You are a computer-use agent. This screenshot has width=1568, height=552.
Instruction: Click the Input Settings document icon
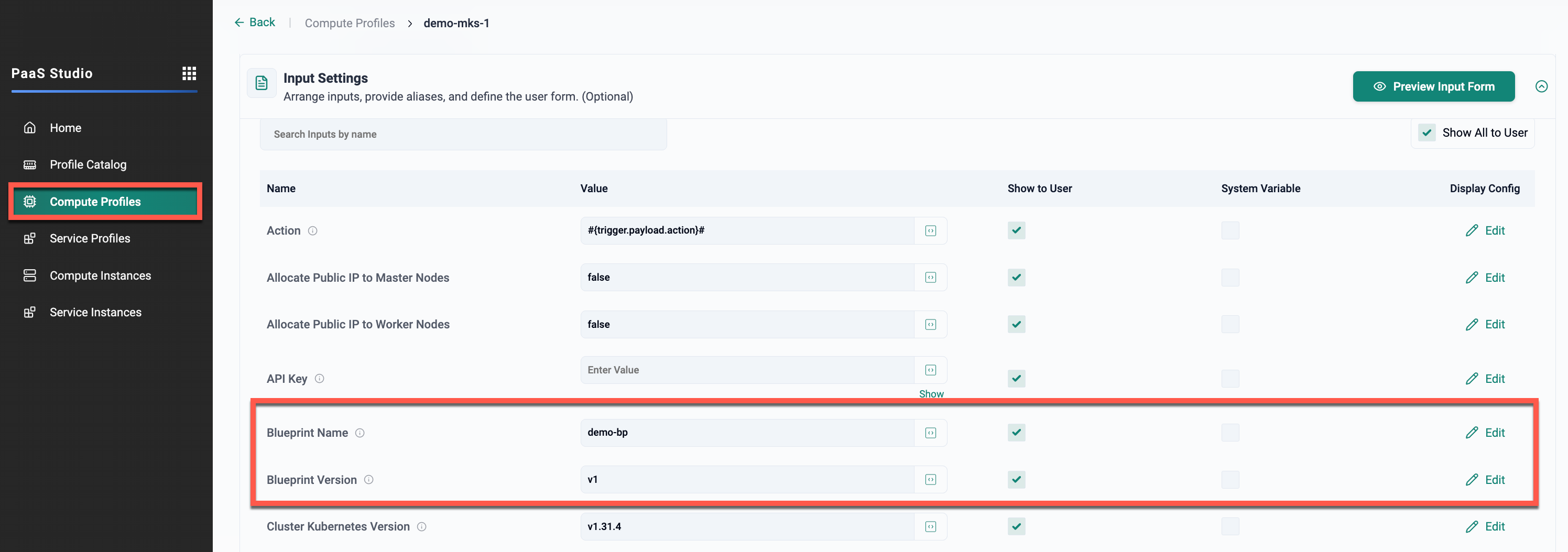[x=262, y=83]
